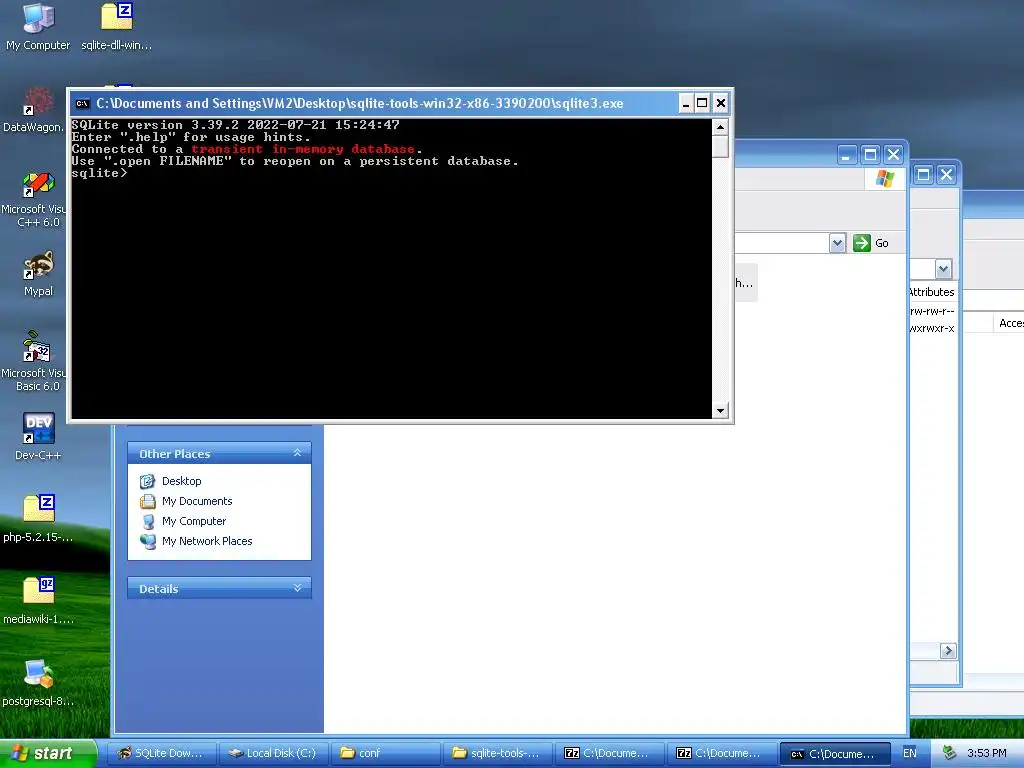1024x768 pixels.
Task: Click My Network Places icon in sidebar
Action: [x=148, y=541]
